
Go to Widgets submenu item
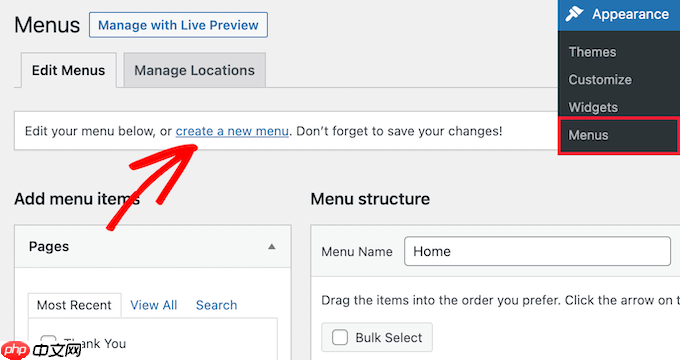point(593,107)
